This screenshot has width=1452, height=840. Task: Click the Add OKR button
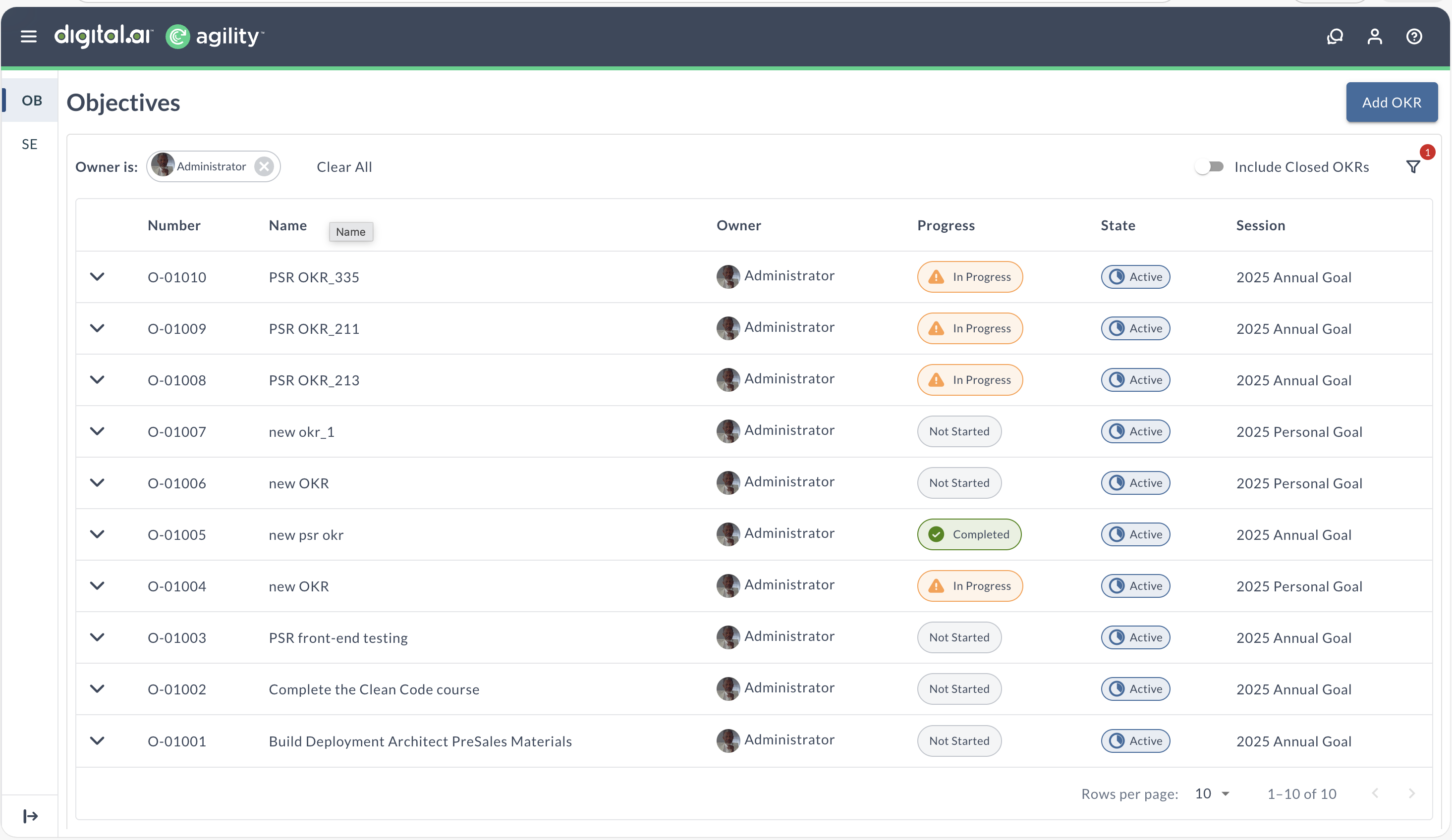pos(1392,102)
